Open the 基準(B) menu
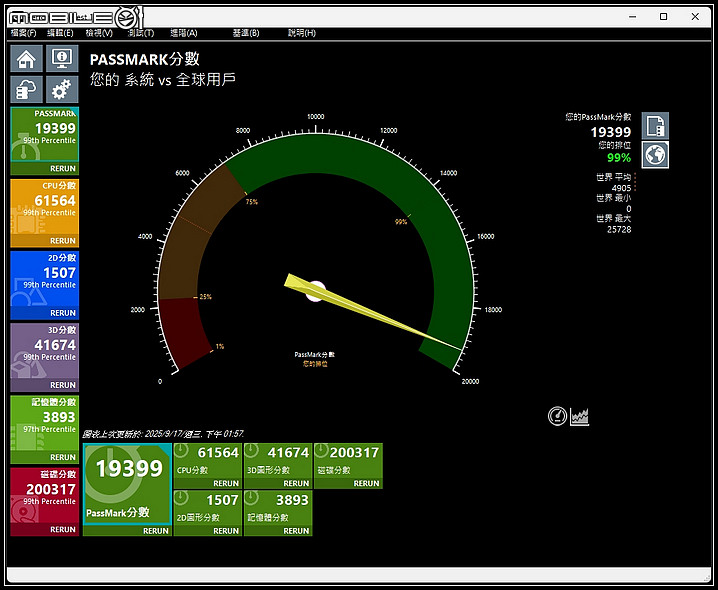 point(246,33)
